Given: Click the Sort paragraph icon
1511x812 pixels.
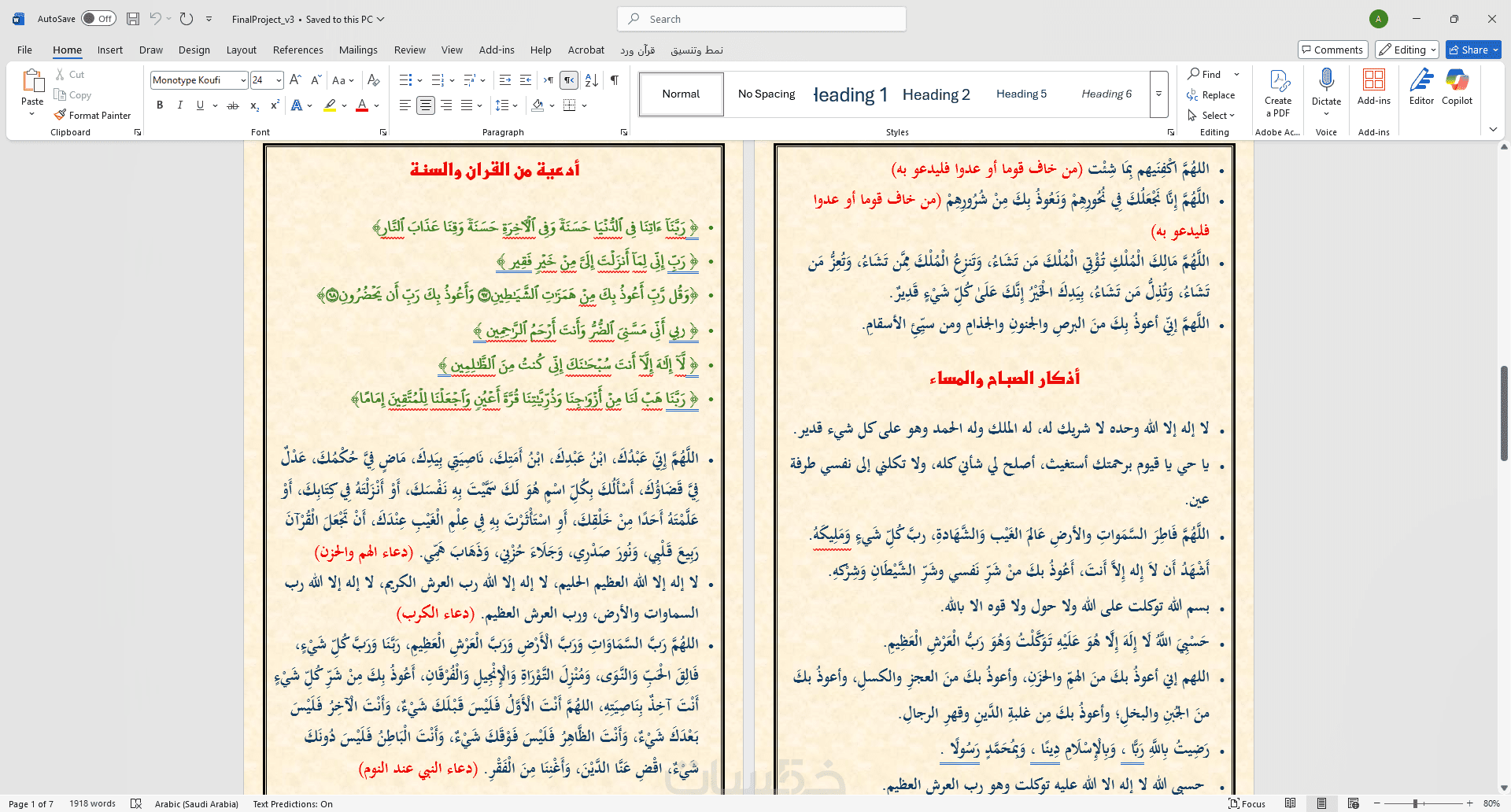Looking at the screenshot, I should (592, 80).
